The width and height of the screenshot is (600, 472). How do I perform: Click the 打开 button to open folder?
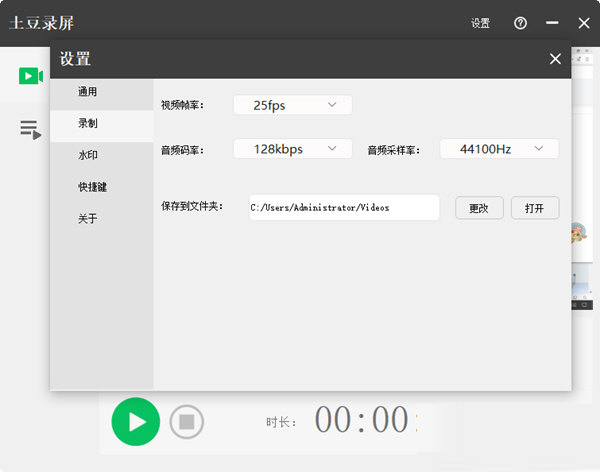tap(535, 208)
